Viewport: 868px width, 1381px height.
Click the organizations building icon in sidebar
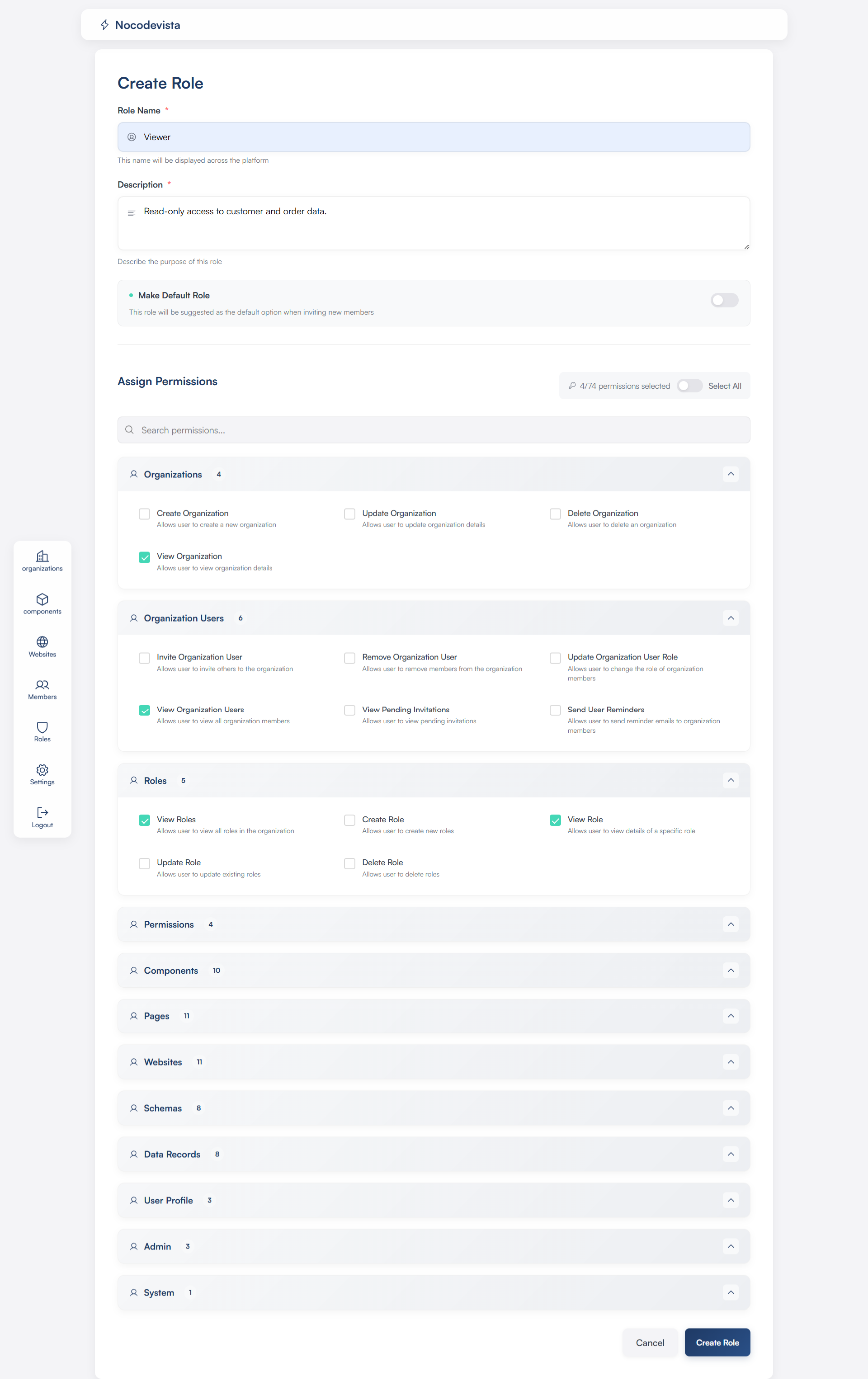pos(42,556)
